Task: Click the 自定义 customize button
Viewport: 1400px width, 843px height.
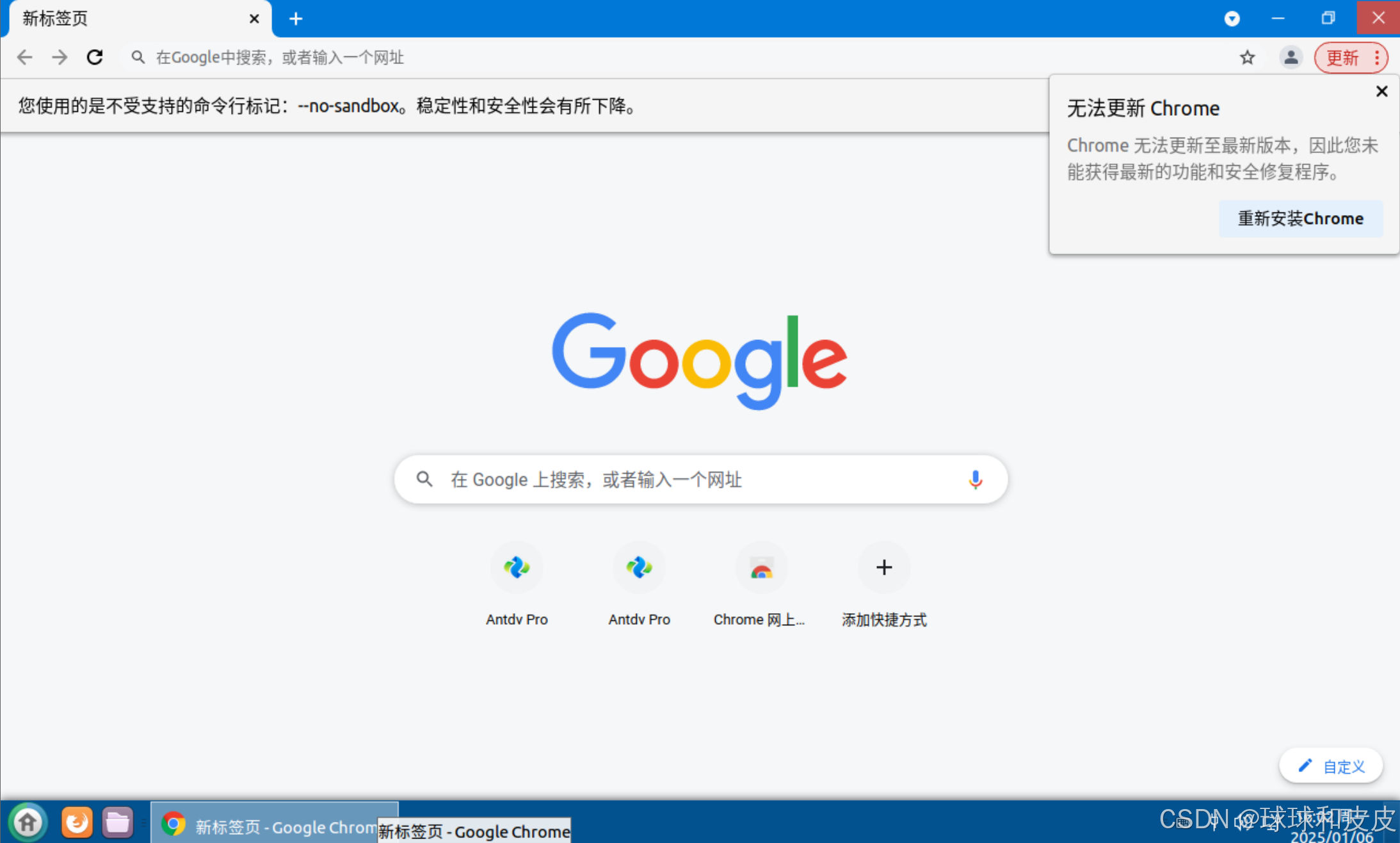Action: pyautogui.click(x=1331, y=766)
